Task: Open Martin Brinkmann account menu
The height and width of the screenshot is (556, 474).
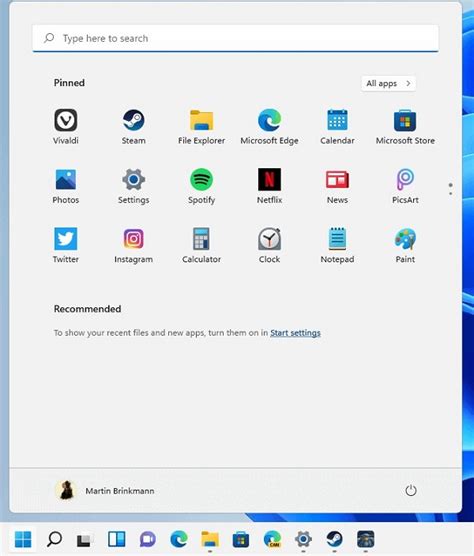Action: point(105,491)
